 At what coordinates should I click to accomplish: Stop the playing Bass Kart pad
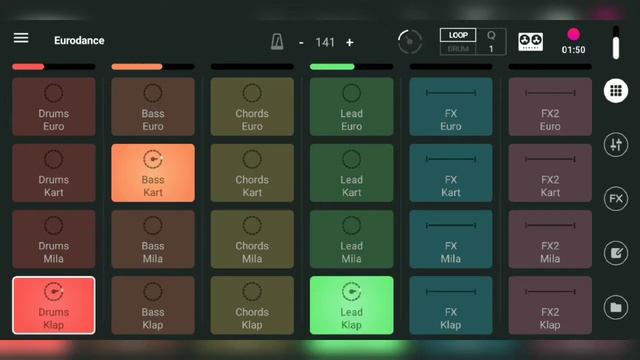[x=153, y=173]
